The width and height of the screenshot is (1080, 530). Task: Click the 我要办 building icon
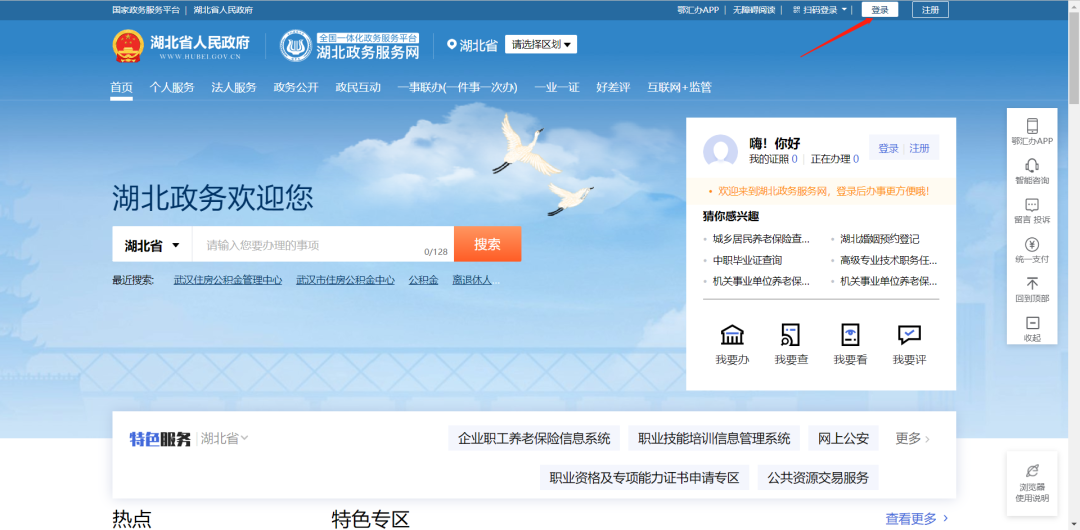[x=732, y=335]
